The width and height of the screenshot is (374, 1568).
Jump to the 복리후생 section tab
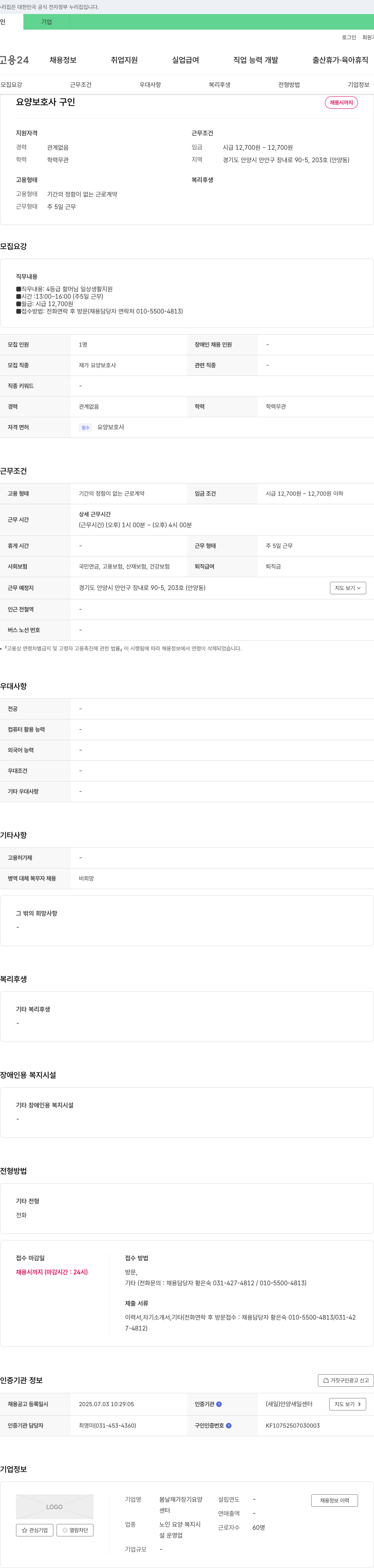click(220, 85)
